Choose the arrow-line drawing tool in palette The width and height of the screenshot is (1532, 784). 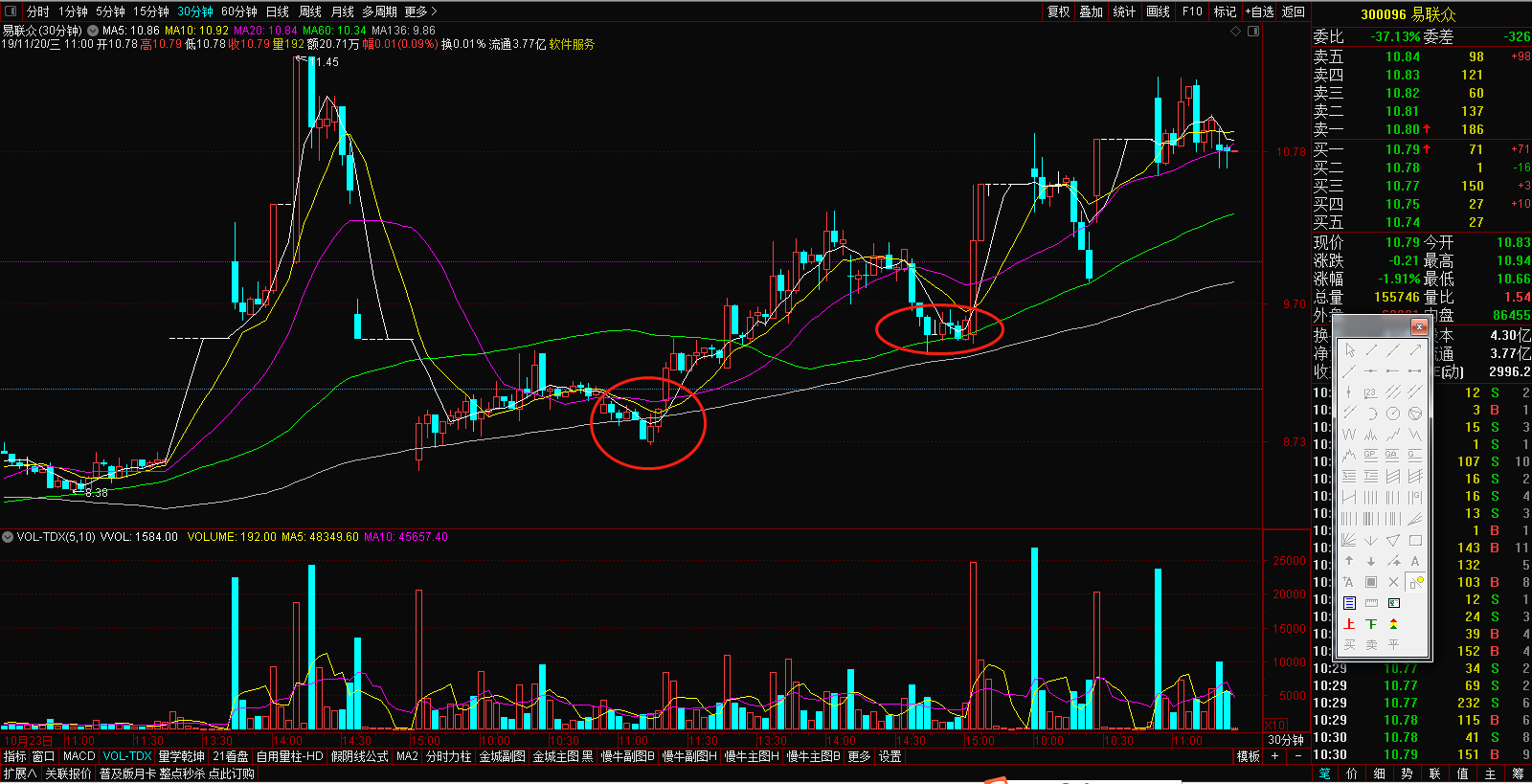click(x=1415, y=349)
